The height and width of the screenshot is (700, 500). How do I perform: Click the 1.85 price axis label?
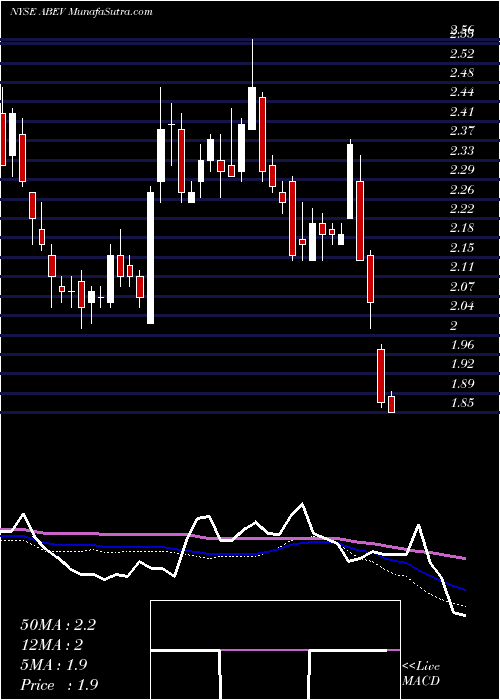[462, 403]
